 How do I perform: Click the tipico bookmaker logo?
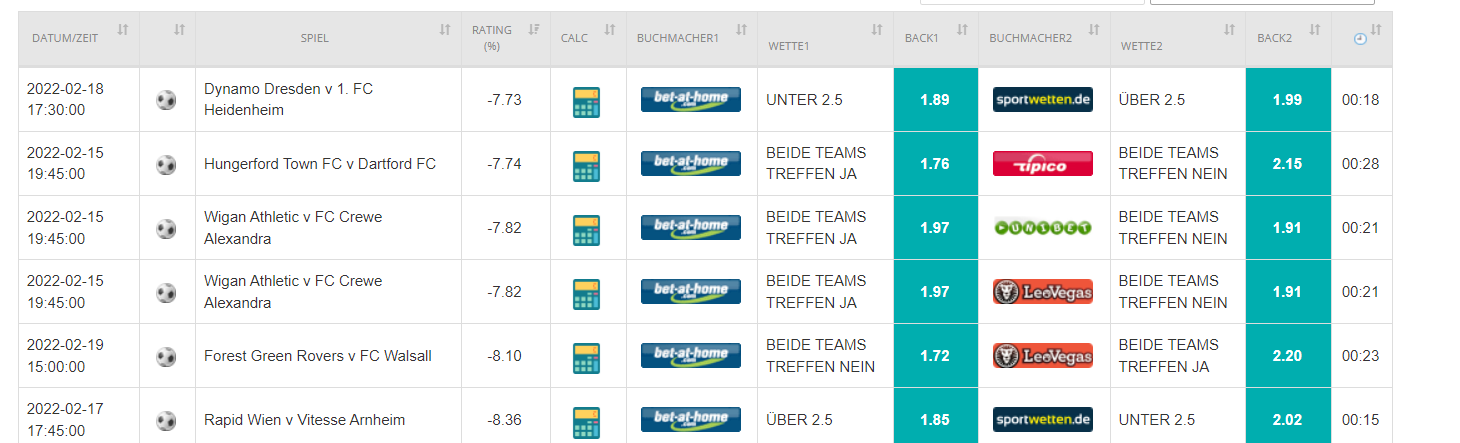1043,163
